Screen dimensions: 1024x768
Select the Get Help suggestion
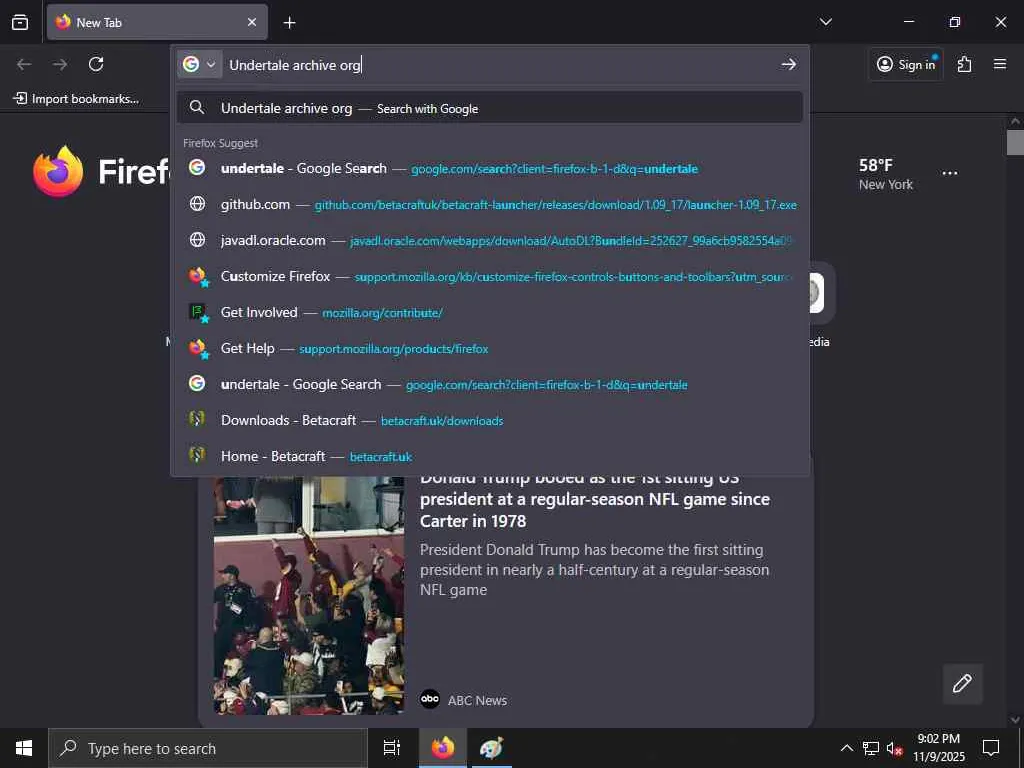point(489,348)
